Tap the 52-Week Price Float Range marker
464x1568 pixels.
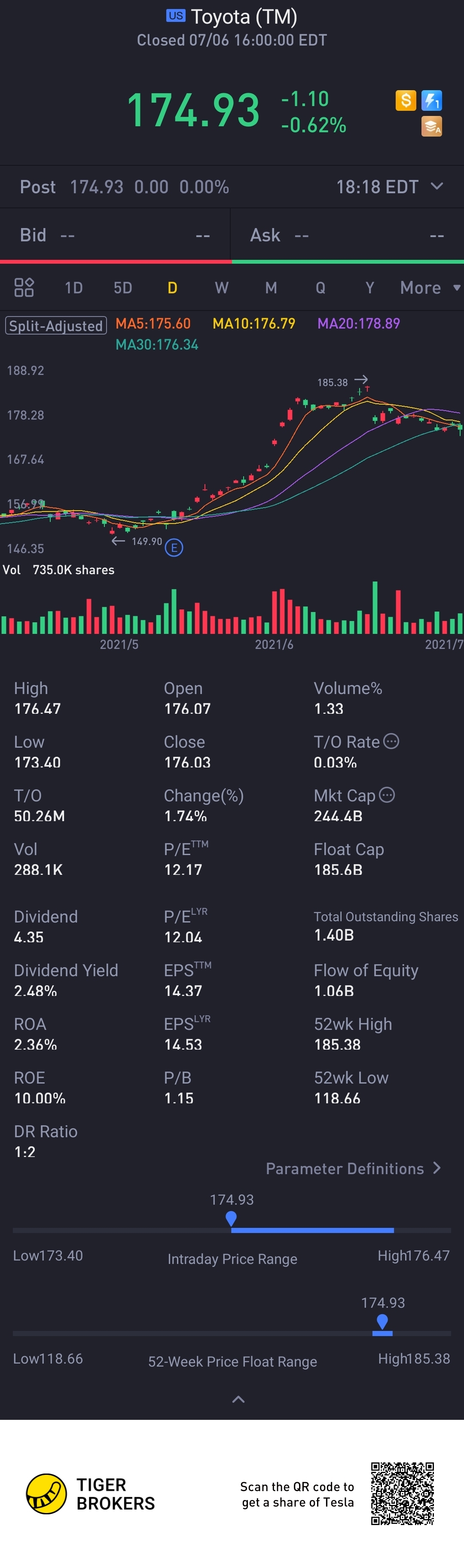tap(382, 1321)
